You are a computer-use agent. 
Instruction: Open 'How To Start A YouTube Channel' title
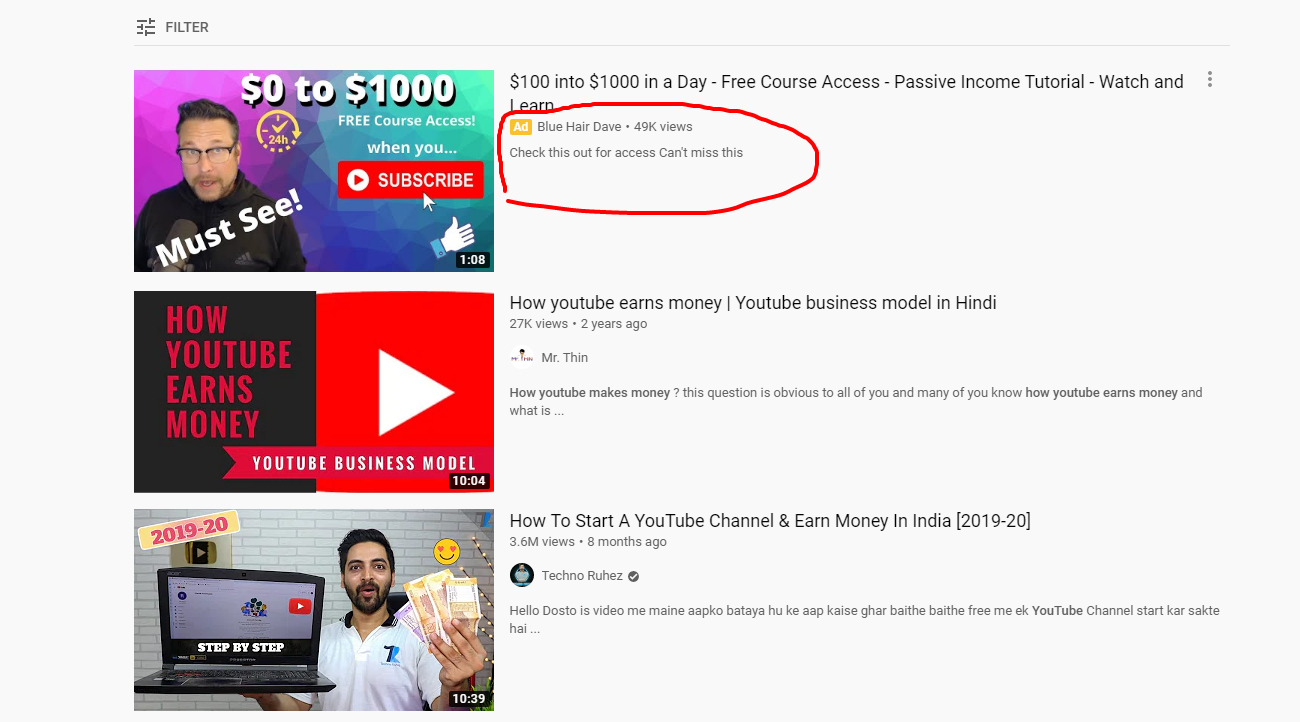pyautogui.click(x=770, y=521)
